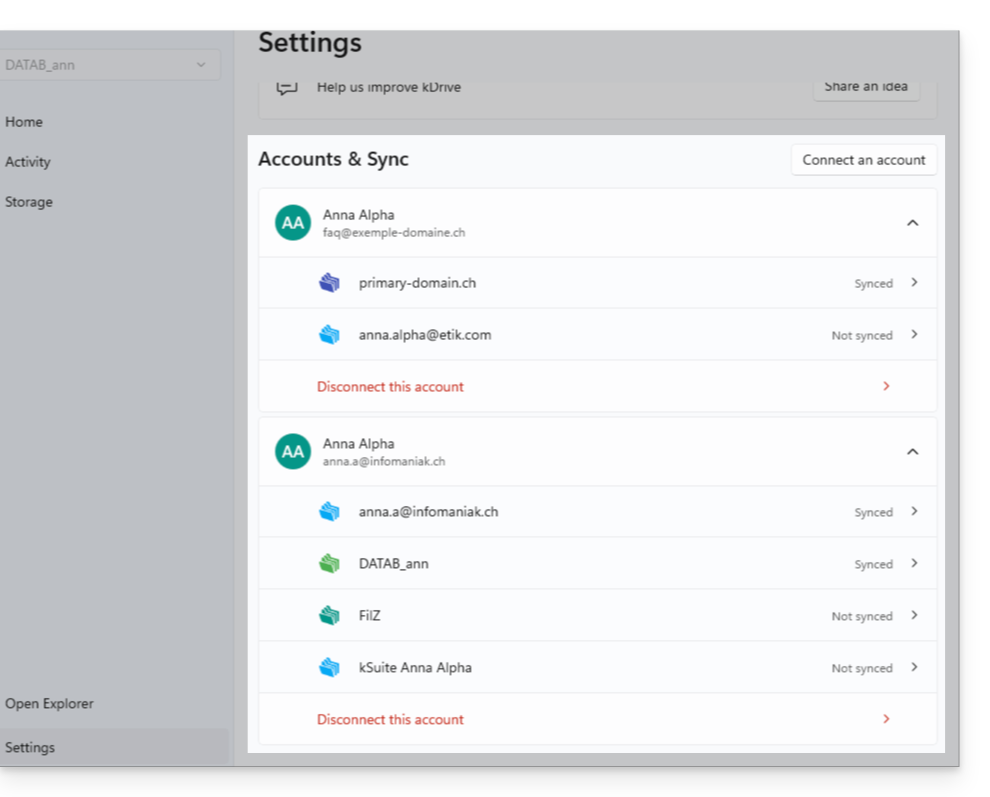Click the green DATAB_ann drive icon
Viewport: 990px width, 797px height.
click(x=329, y=563)
